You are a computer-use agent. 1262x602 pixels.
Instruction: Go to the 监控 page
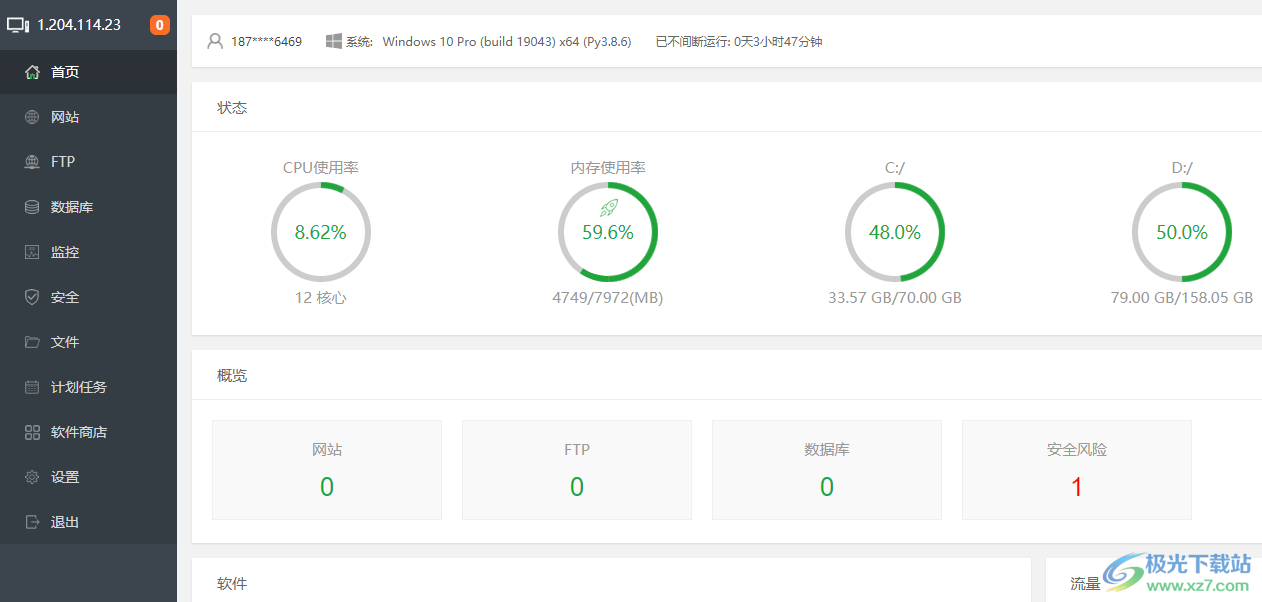coord(88,252)
